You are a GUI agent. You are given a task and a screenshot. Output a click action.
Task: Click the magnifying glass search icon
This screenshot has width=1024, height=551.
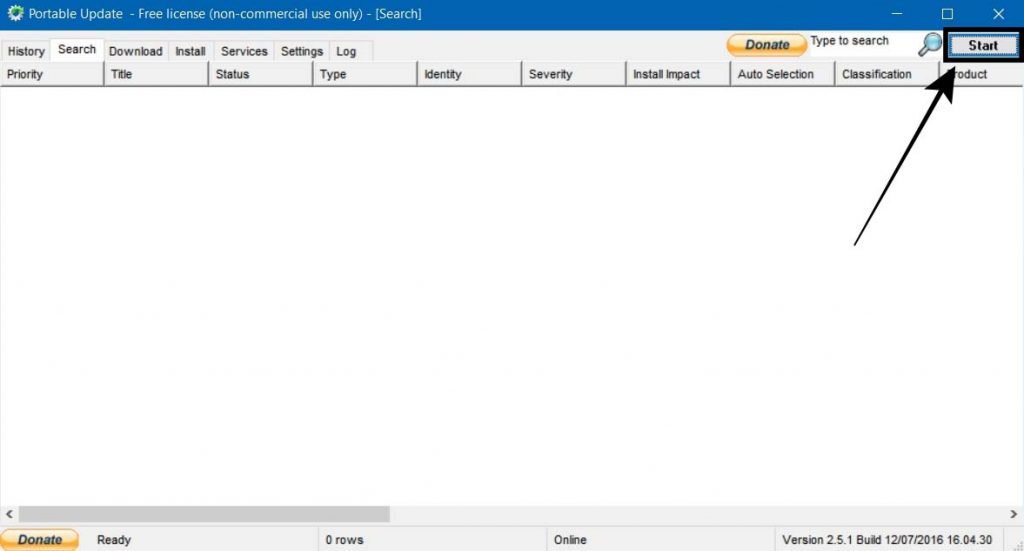(930, 44)
